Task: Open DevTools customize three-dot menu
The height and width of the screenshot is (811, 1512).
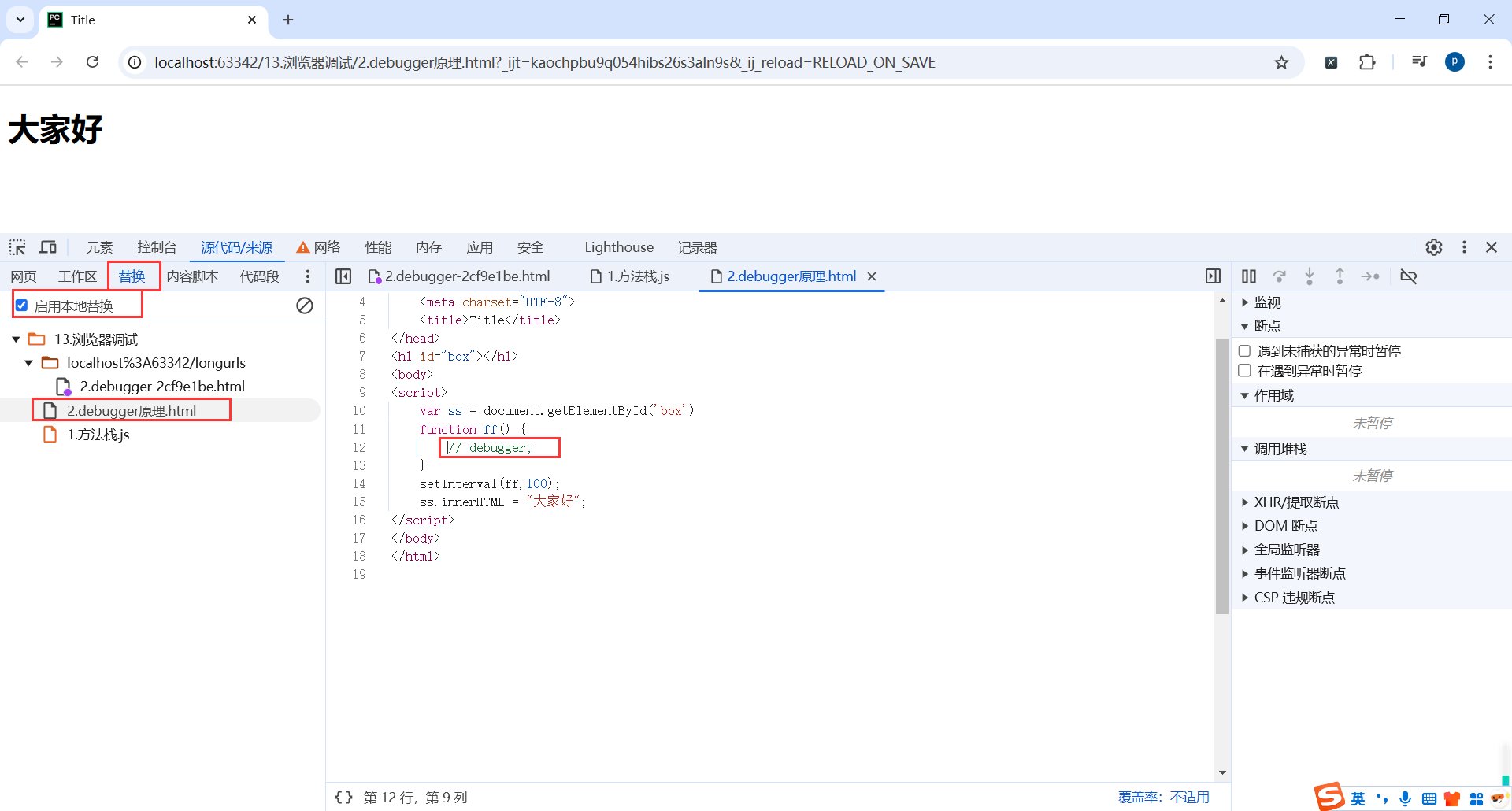Action: (1464, 247)
